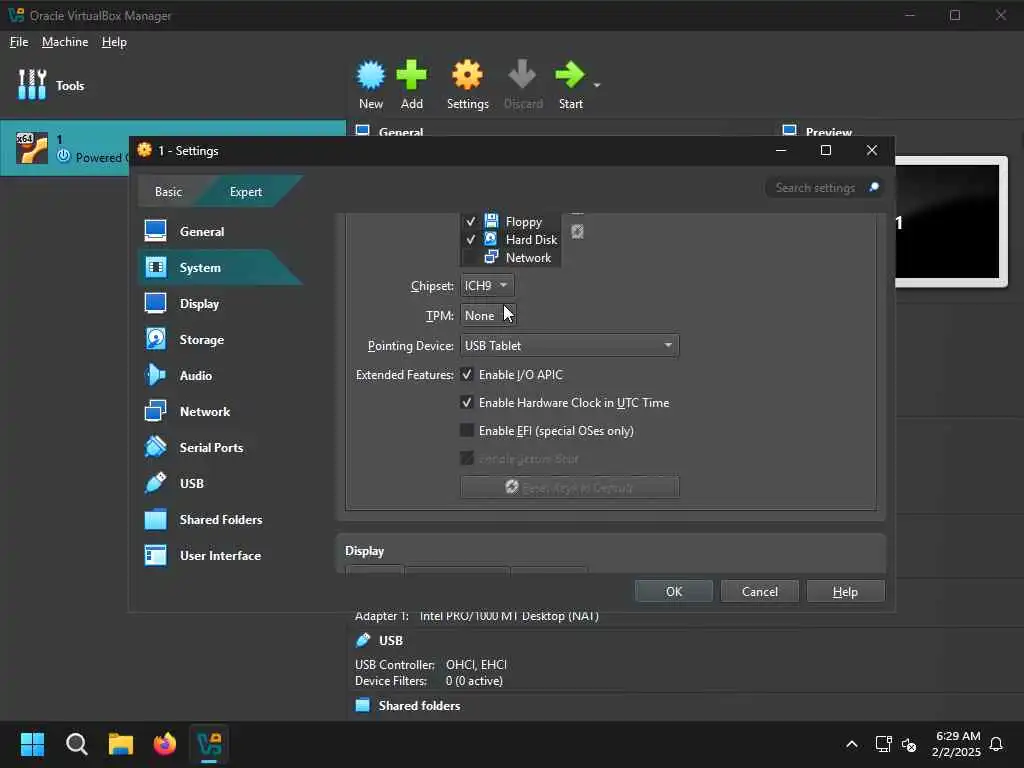Open the Chipset dropdown showing ICH9

(x=487, y=285)
